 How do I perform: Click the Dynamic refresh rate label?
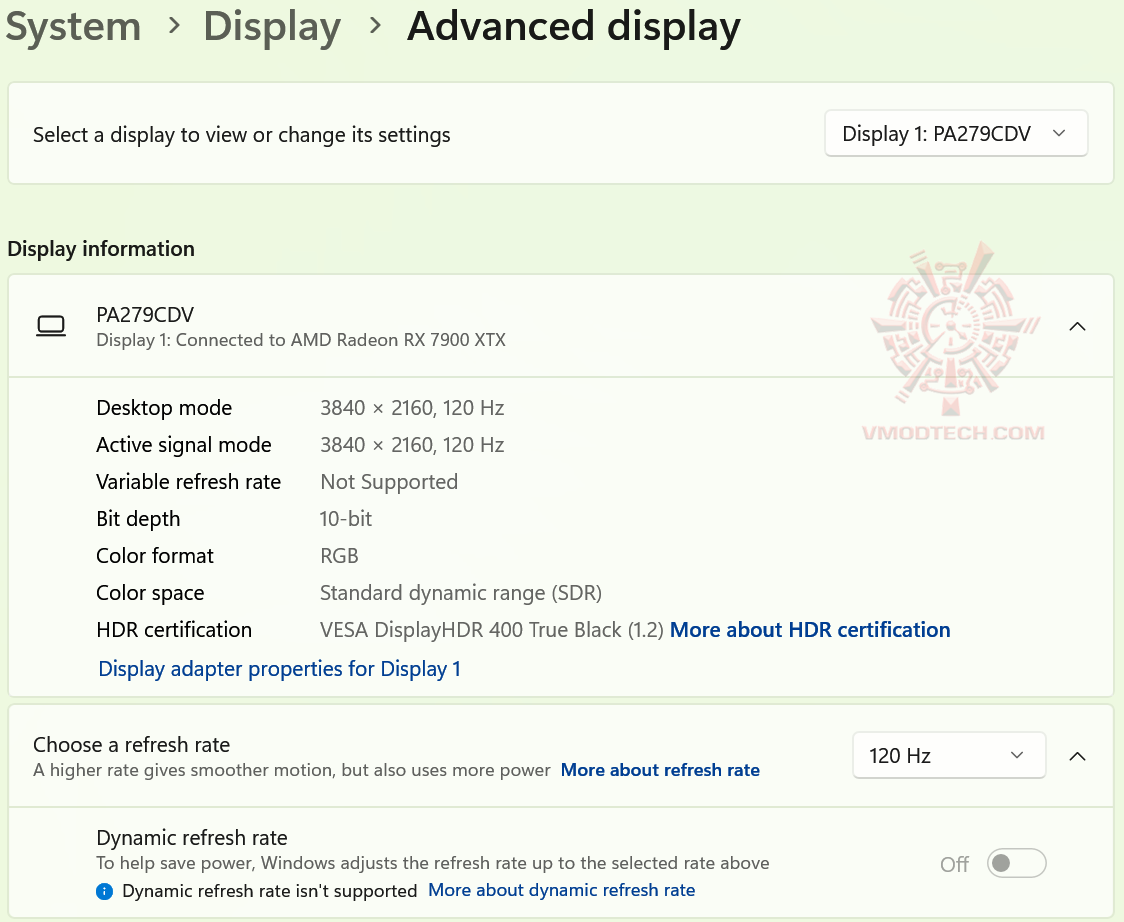tap(191, 837)
